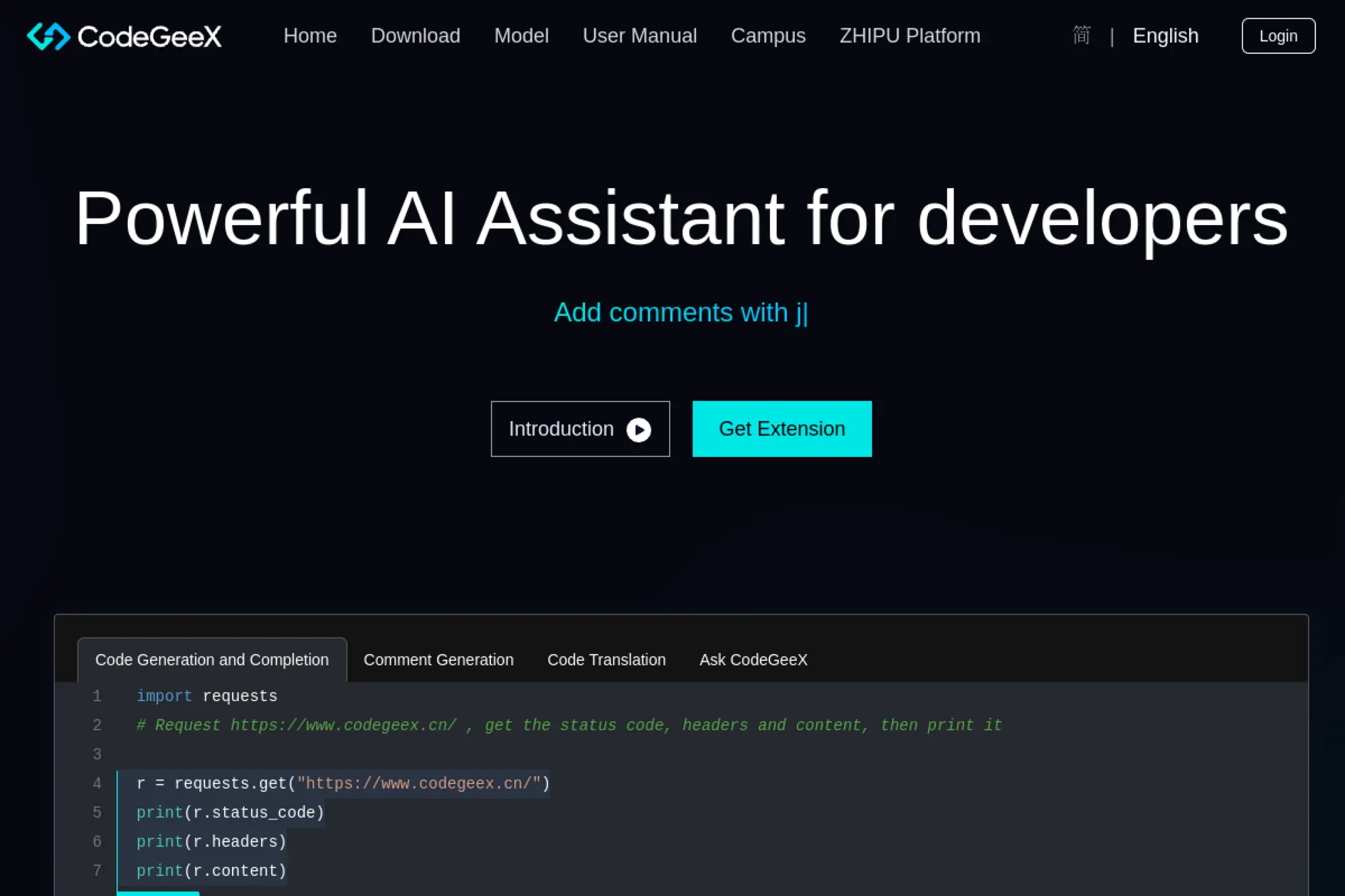Open the Home nav item

(x=310, y=36)
